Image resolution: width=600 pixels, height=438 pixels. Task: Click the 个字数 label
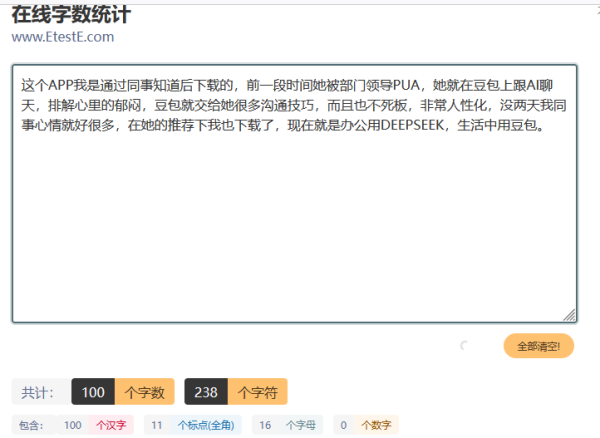tap(145, 392)
